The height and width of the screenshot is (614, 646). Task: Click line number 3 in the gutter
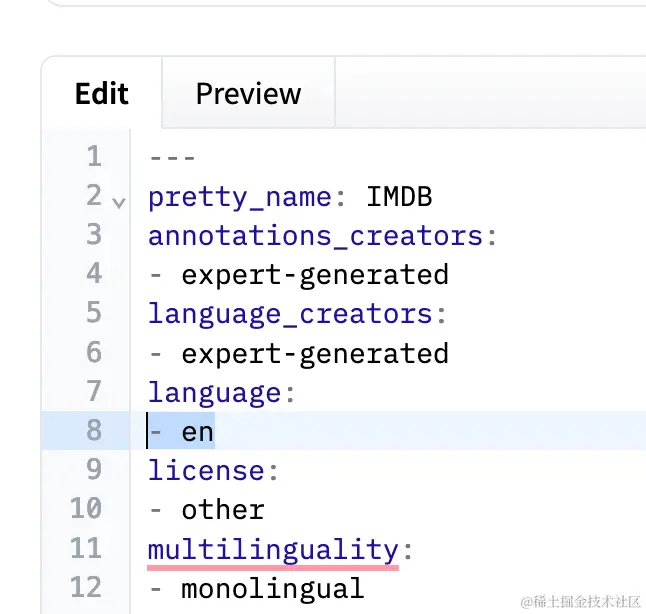pyautogui.click(x=94, y=234)
